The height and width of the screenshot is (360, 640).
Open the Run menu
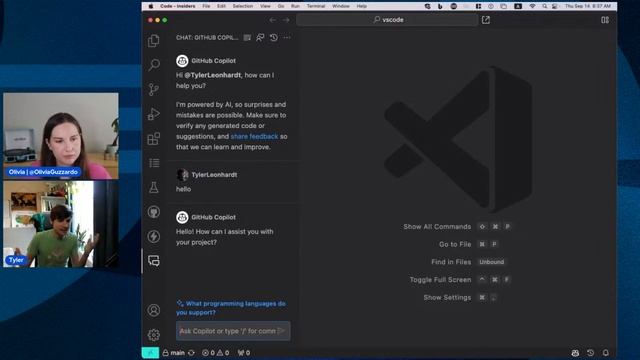click(295, 6)
